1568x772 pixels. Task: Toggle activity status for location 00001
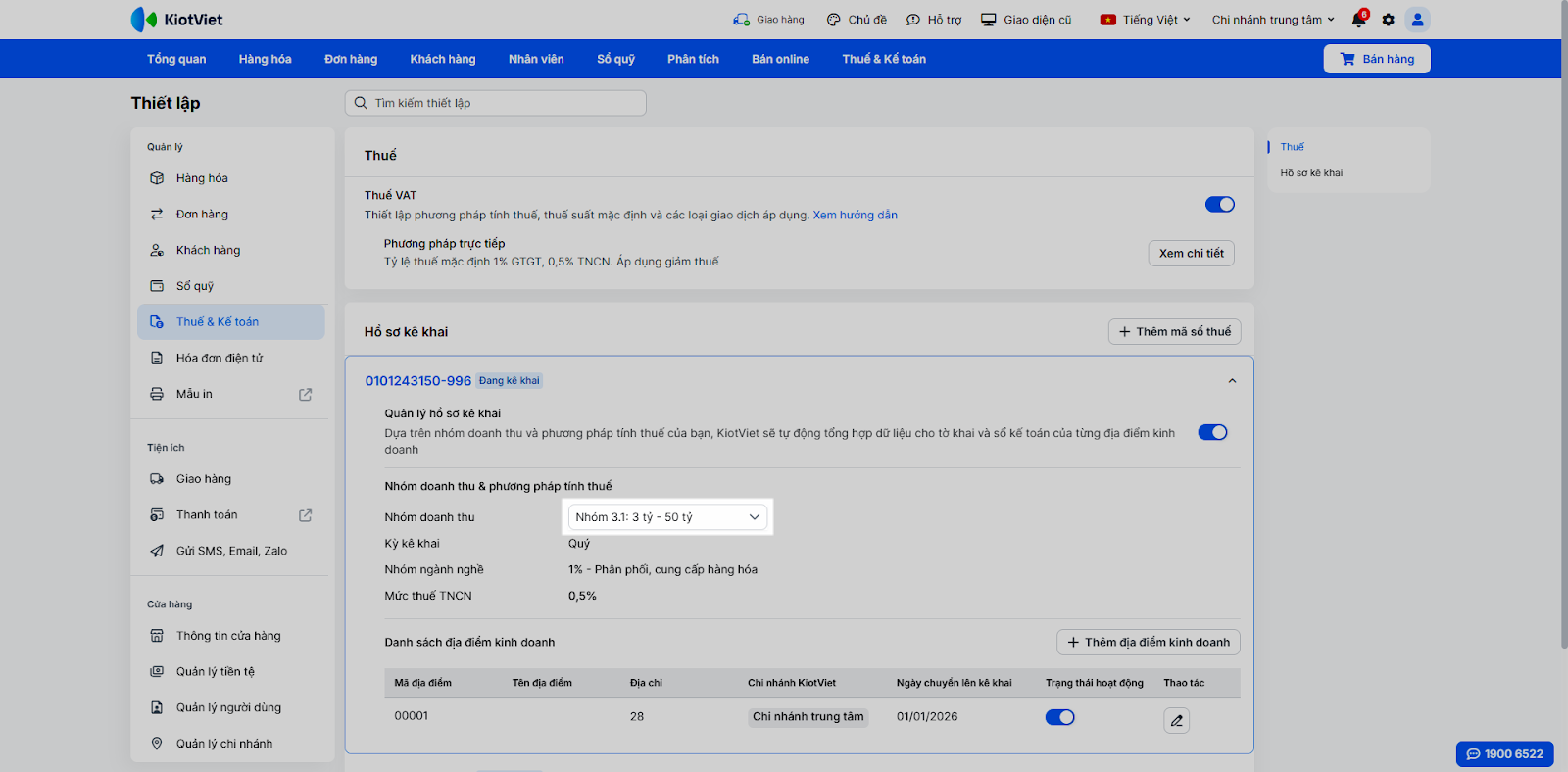click(x=1060, y=717)
